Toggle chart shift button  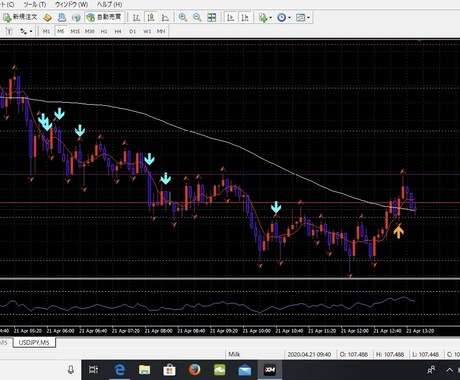pos(245,17)
